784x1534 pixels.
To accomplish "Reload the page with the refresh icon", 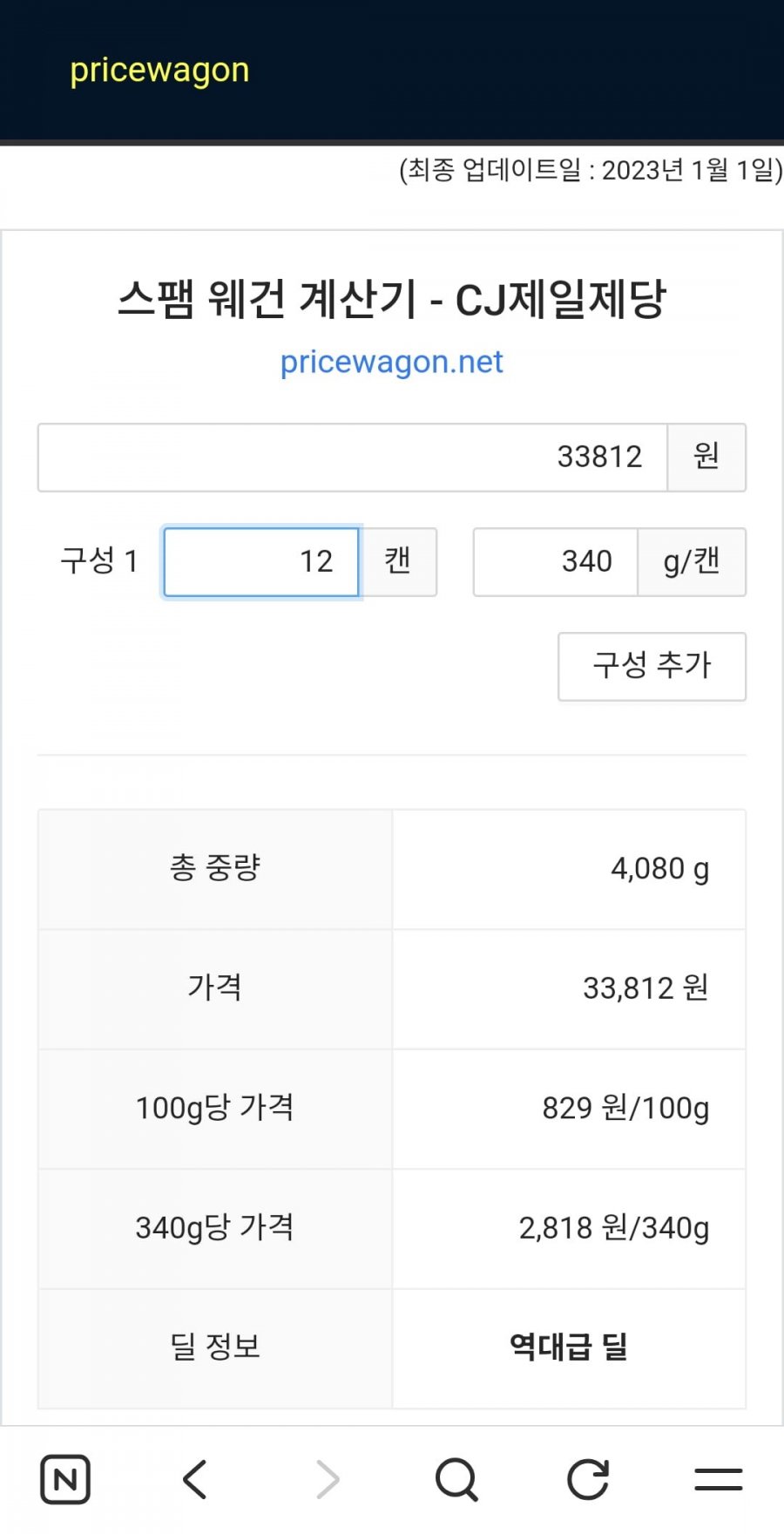I will click(x=588, y=1479).
